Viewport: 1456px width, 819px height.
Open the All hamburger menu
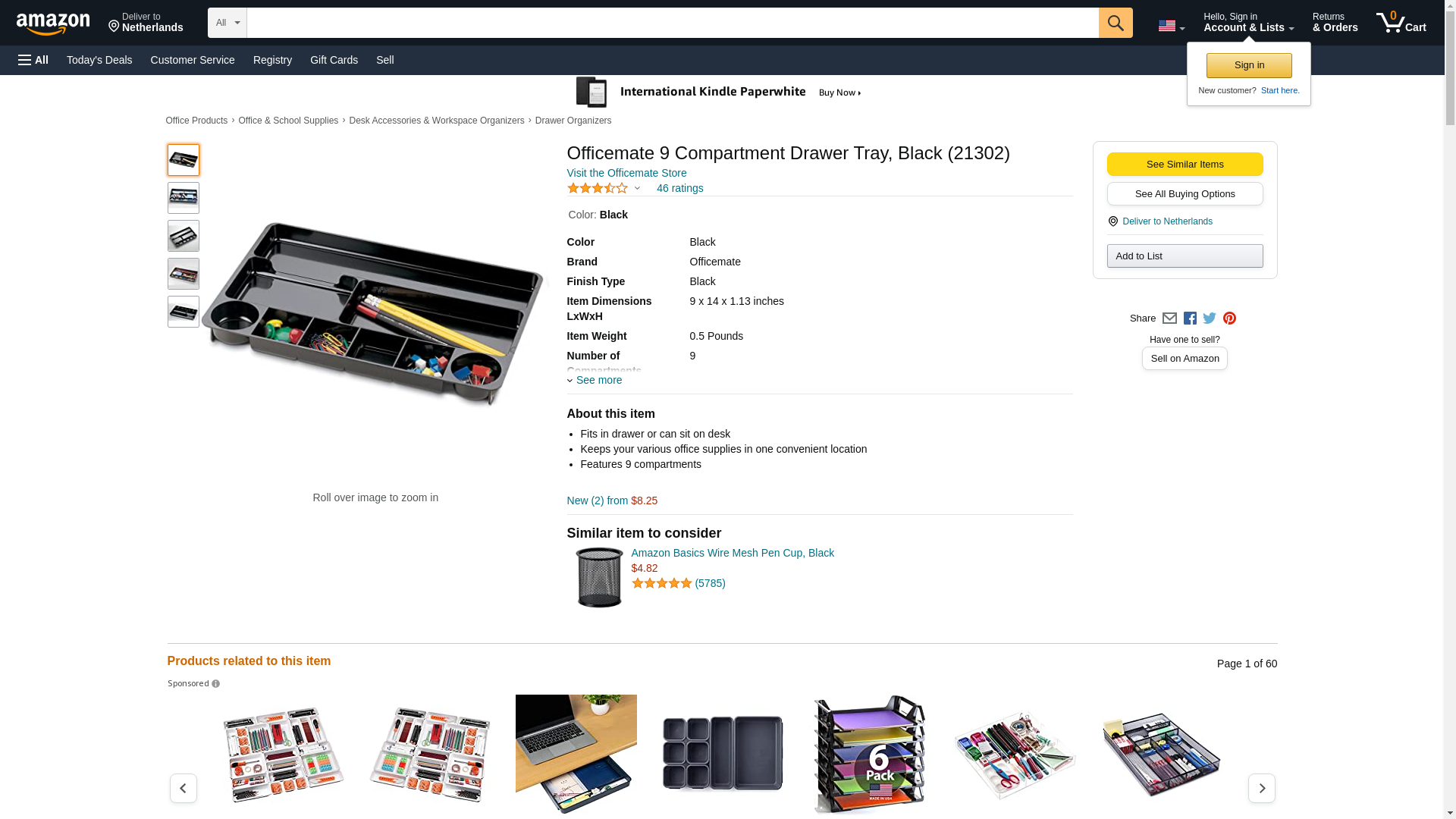click(33, 60)
